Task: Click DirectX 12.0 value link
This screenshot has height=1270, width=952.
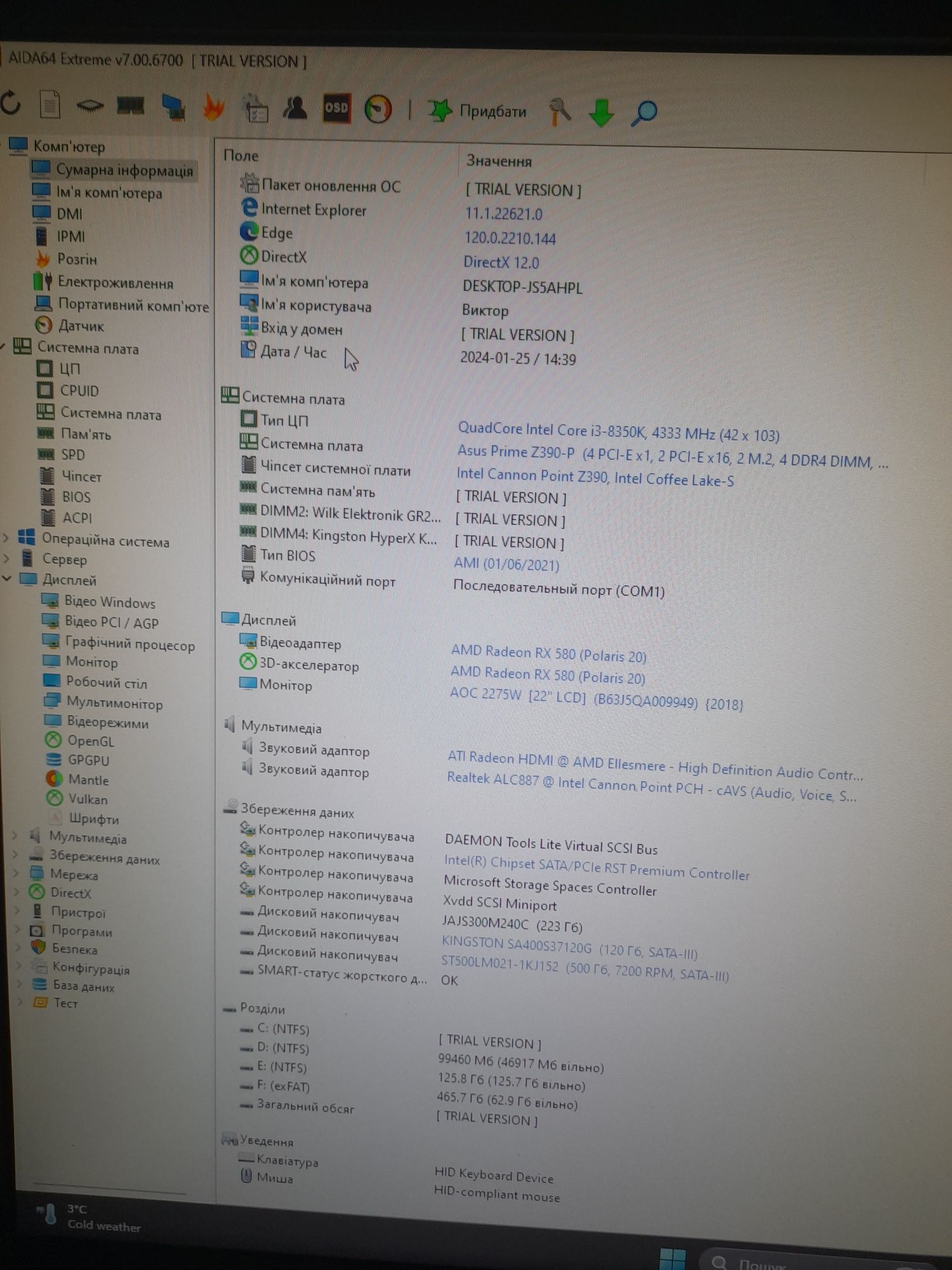Action: coord(501,262)
